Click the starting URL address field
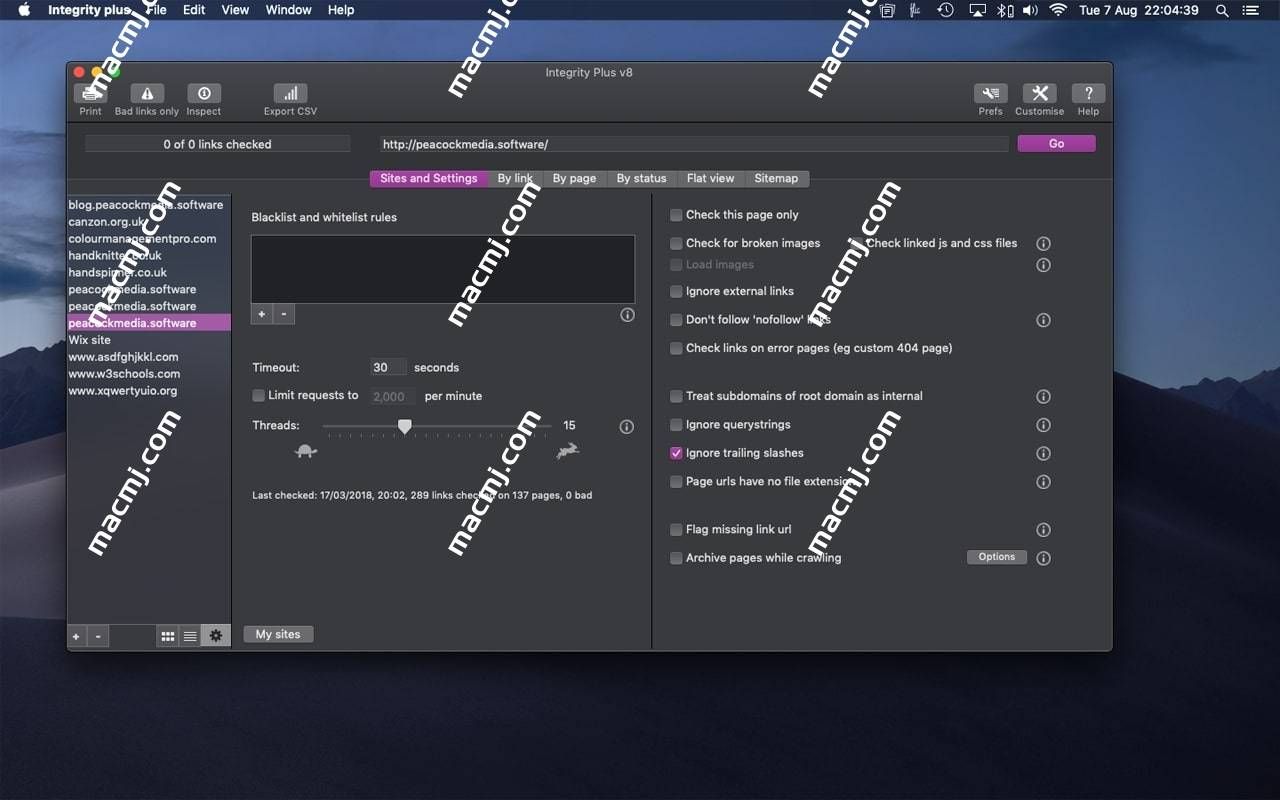 (694, 144)
